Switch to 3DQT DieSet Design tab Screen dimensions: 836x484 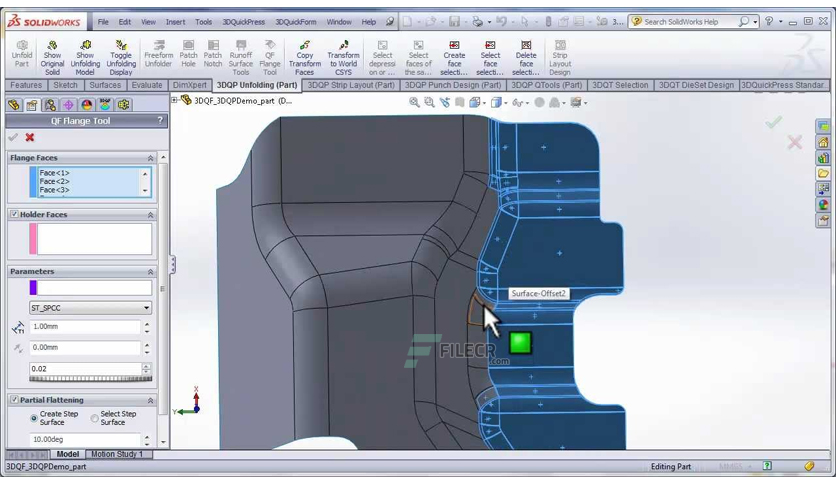click(696, 85)
